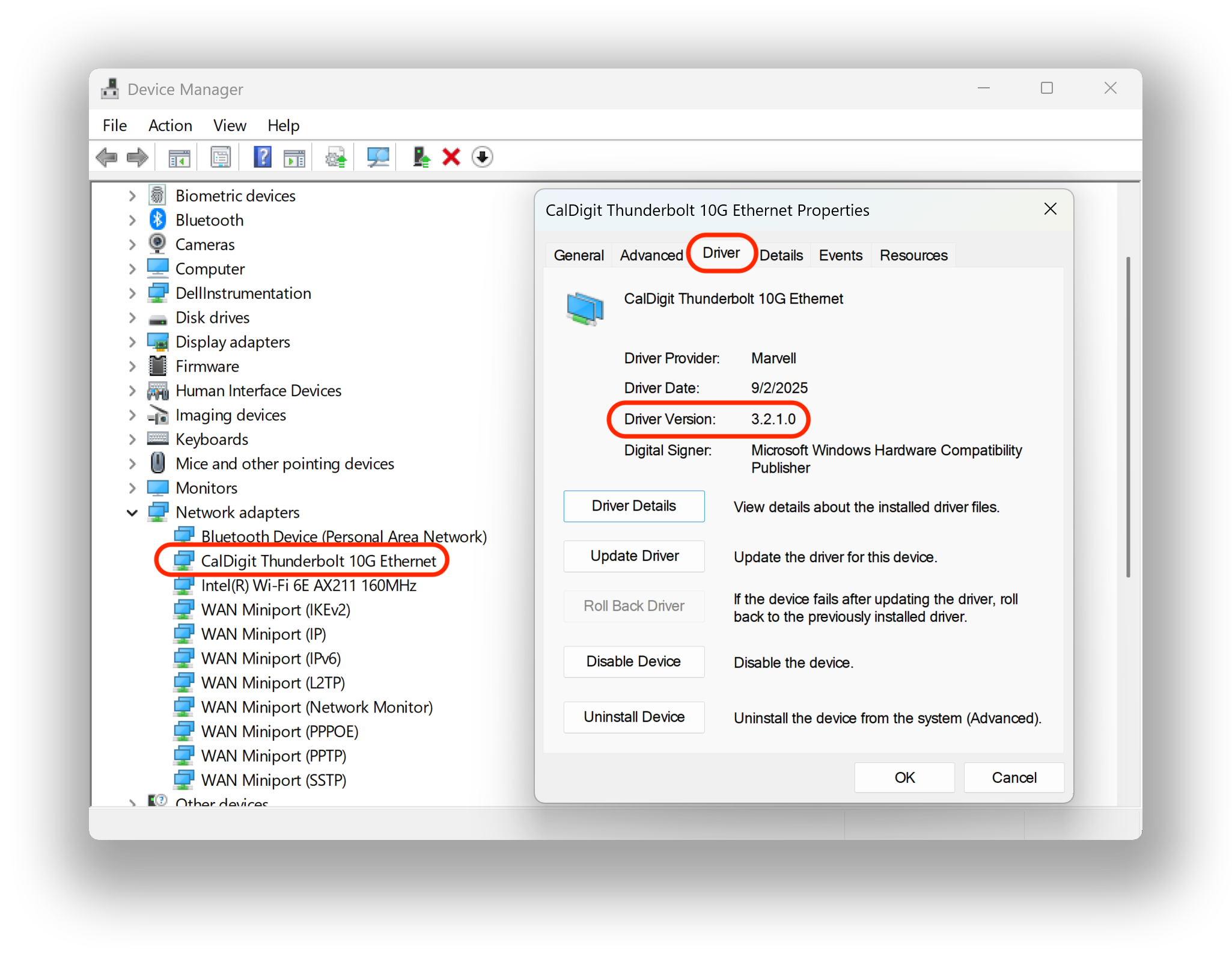
Task: Click the red X uninstall device toolbar icon
Action: tap(451, 158)
